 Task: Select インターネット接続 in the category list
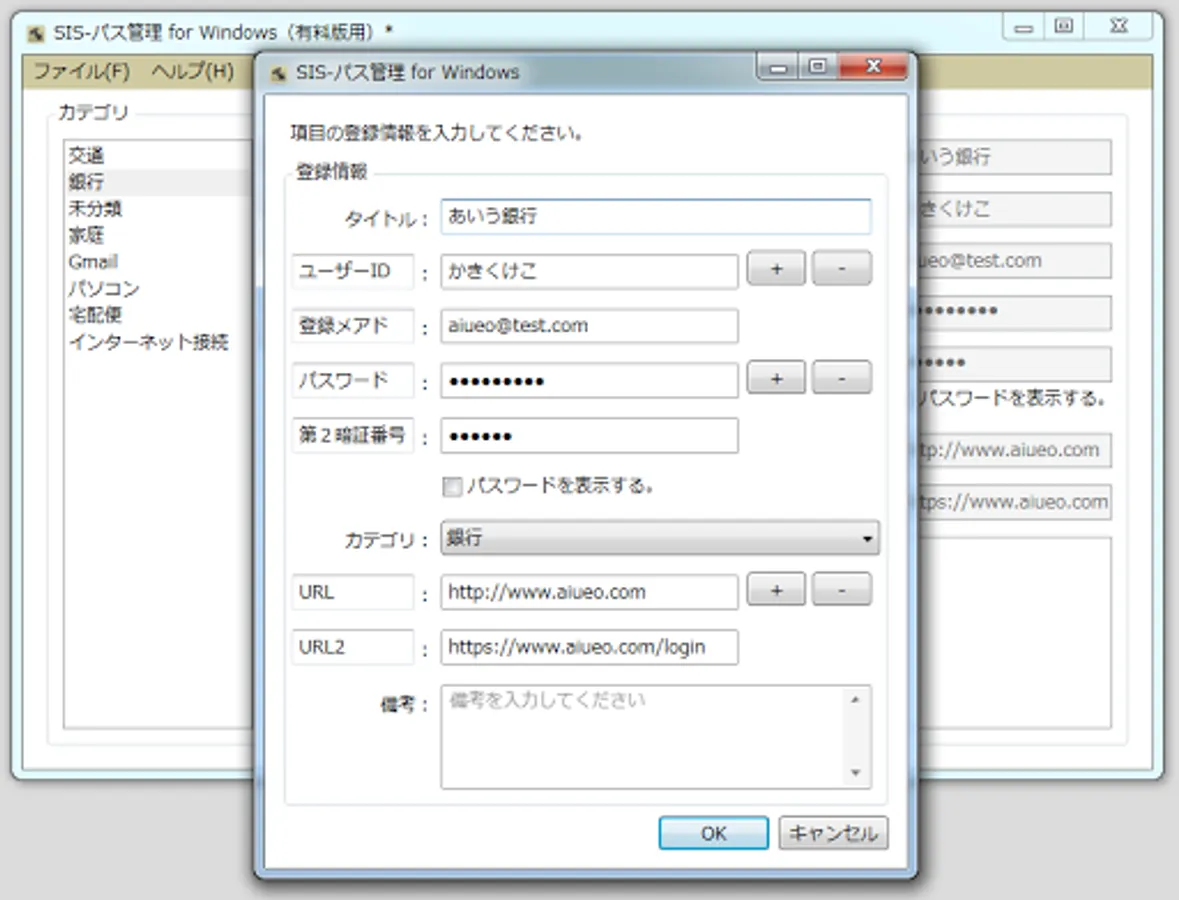pyautogui.click(x=158, y=342)
